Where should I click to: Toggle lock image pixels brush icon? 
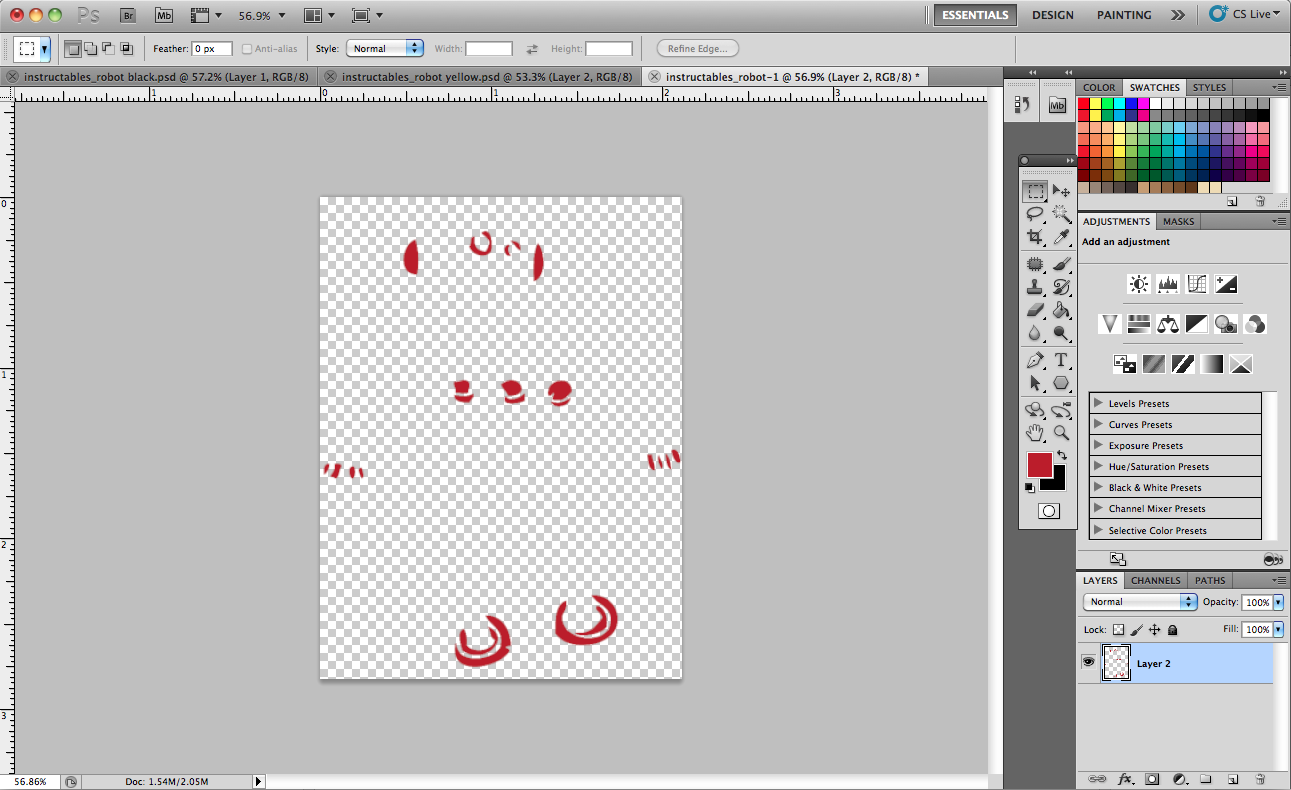click(x=1137, y=630)
